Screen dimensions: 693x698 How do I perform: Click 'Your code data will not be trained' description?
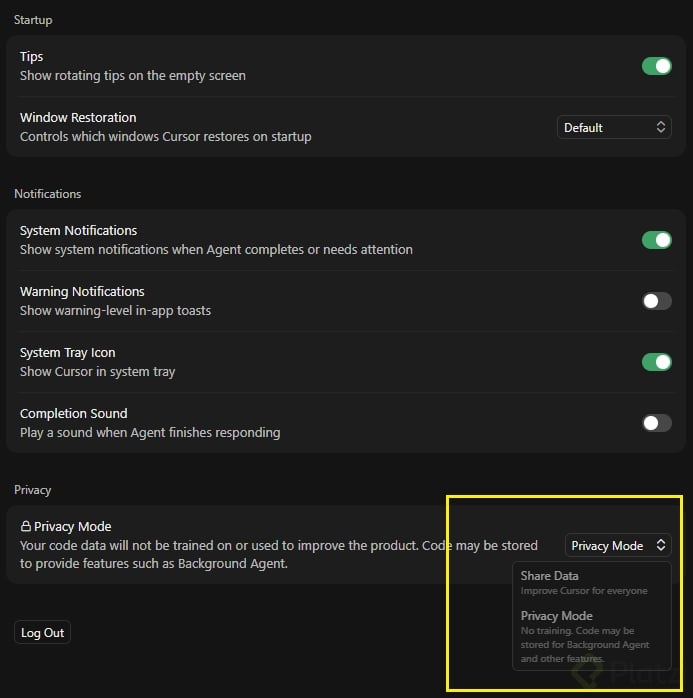coord(279,555)
